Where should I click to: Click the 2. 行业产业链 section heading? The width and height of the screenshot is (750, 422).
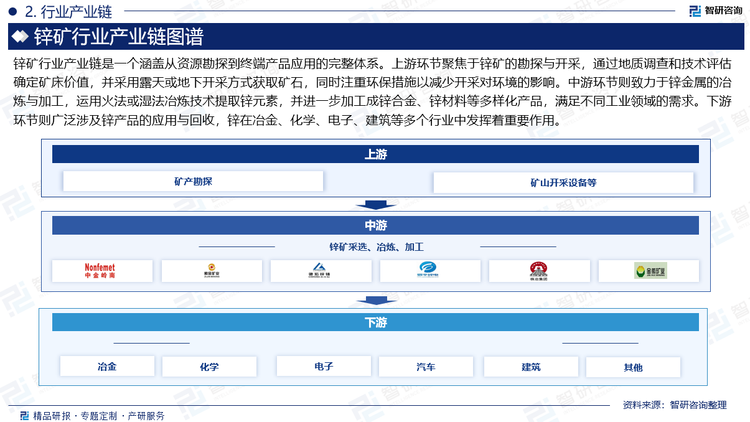[x=68, y=11]
